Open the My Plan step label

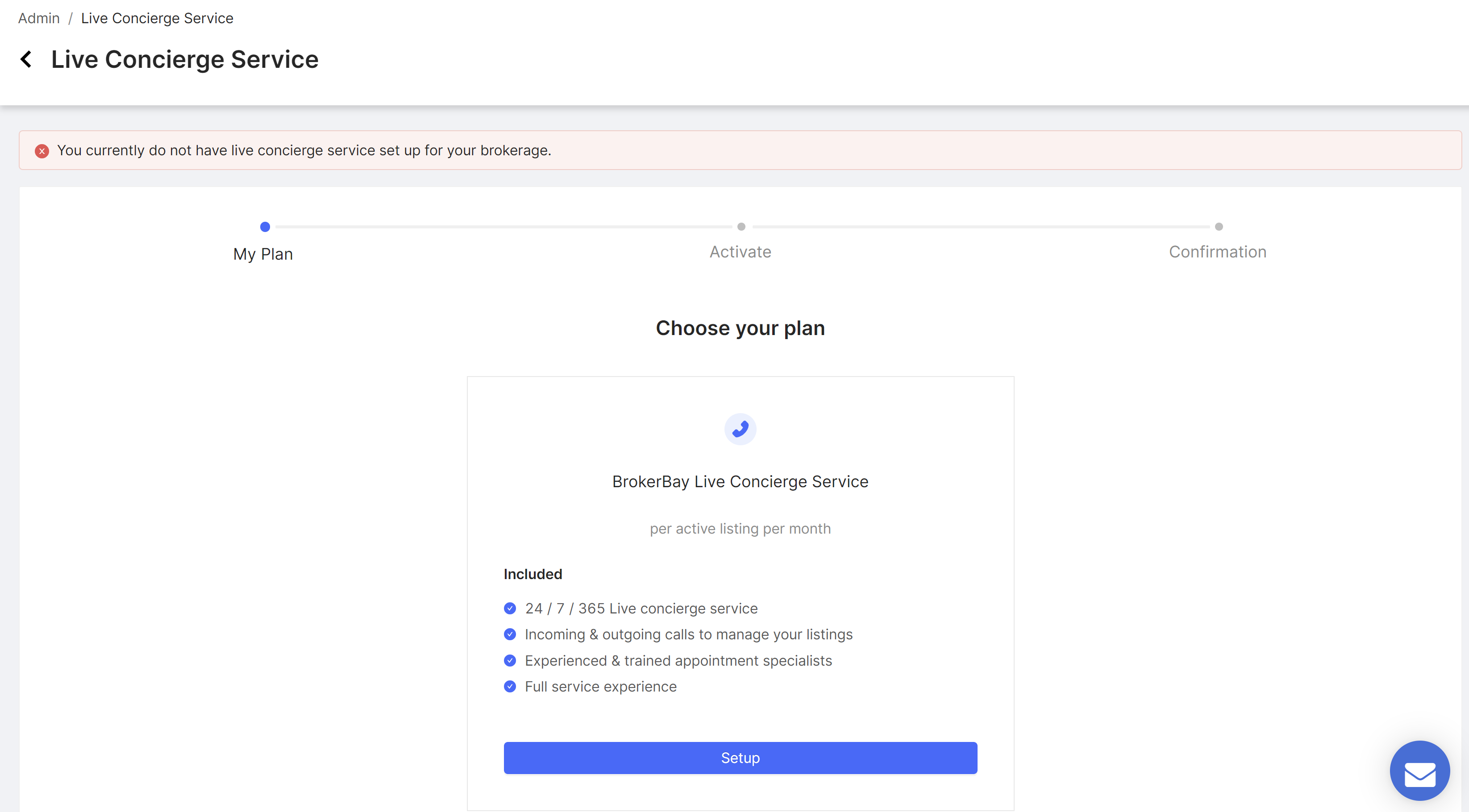point(263,254)
